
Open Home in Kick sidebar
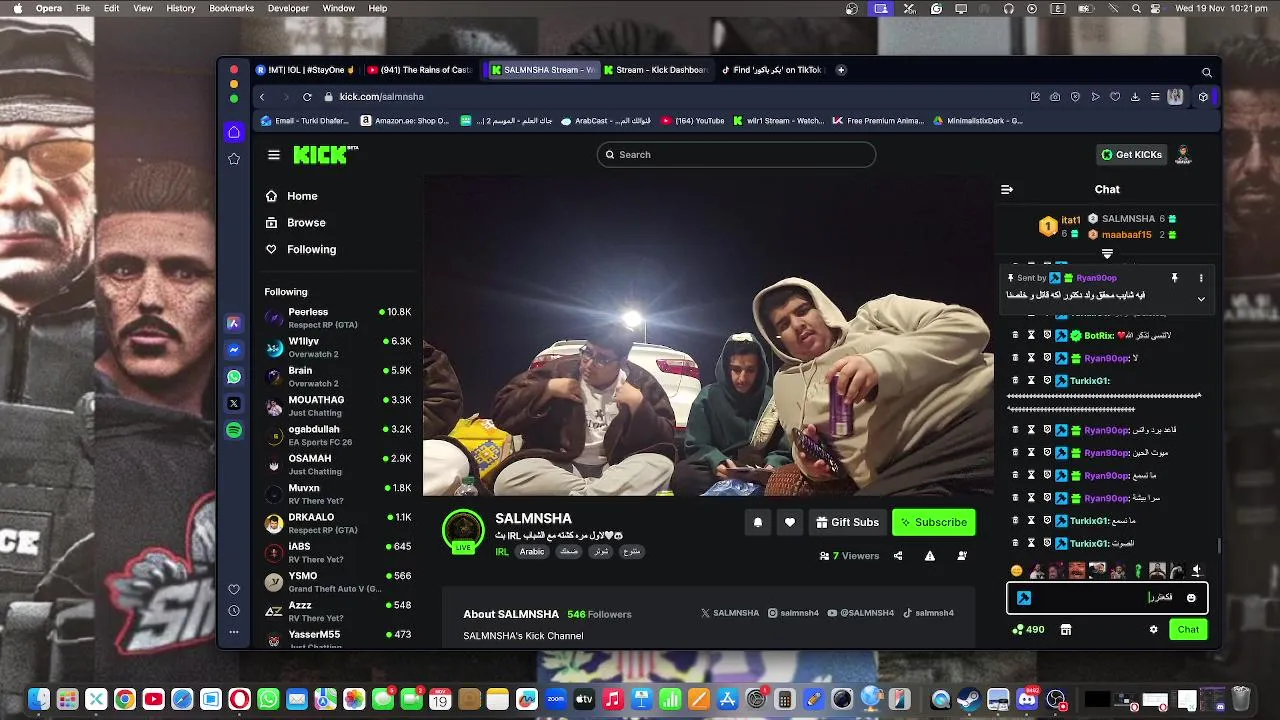[302, 196]
